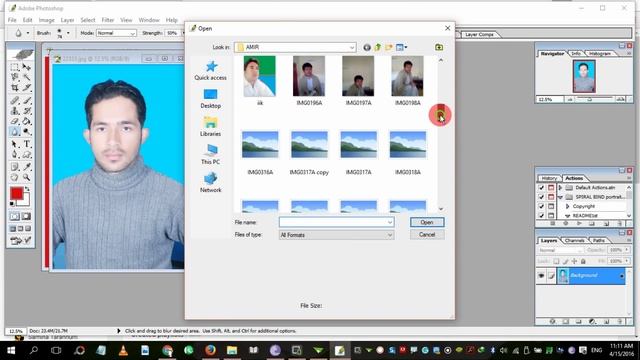Switch to the Channels tab
The width and height of the screenshot is (640, 360).
click(575, 241)
